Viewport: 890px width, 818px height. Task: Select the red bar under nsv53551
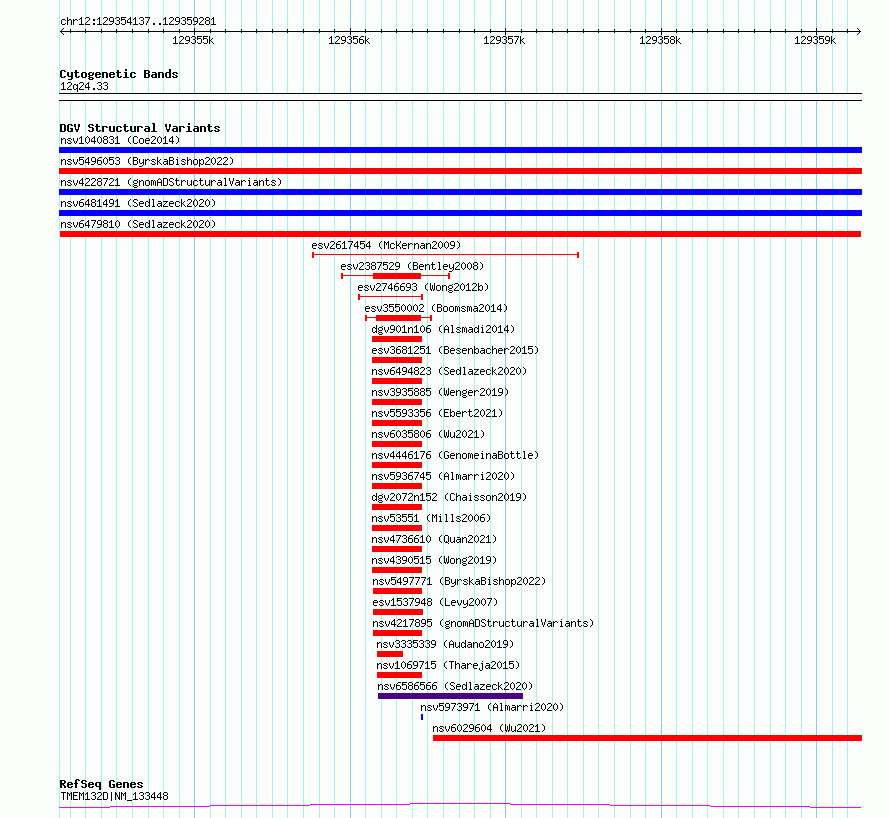point(397,528)
